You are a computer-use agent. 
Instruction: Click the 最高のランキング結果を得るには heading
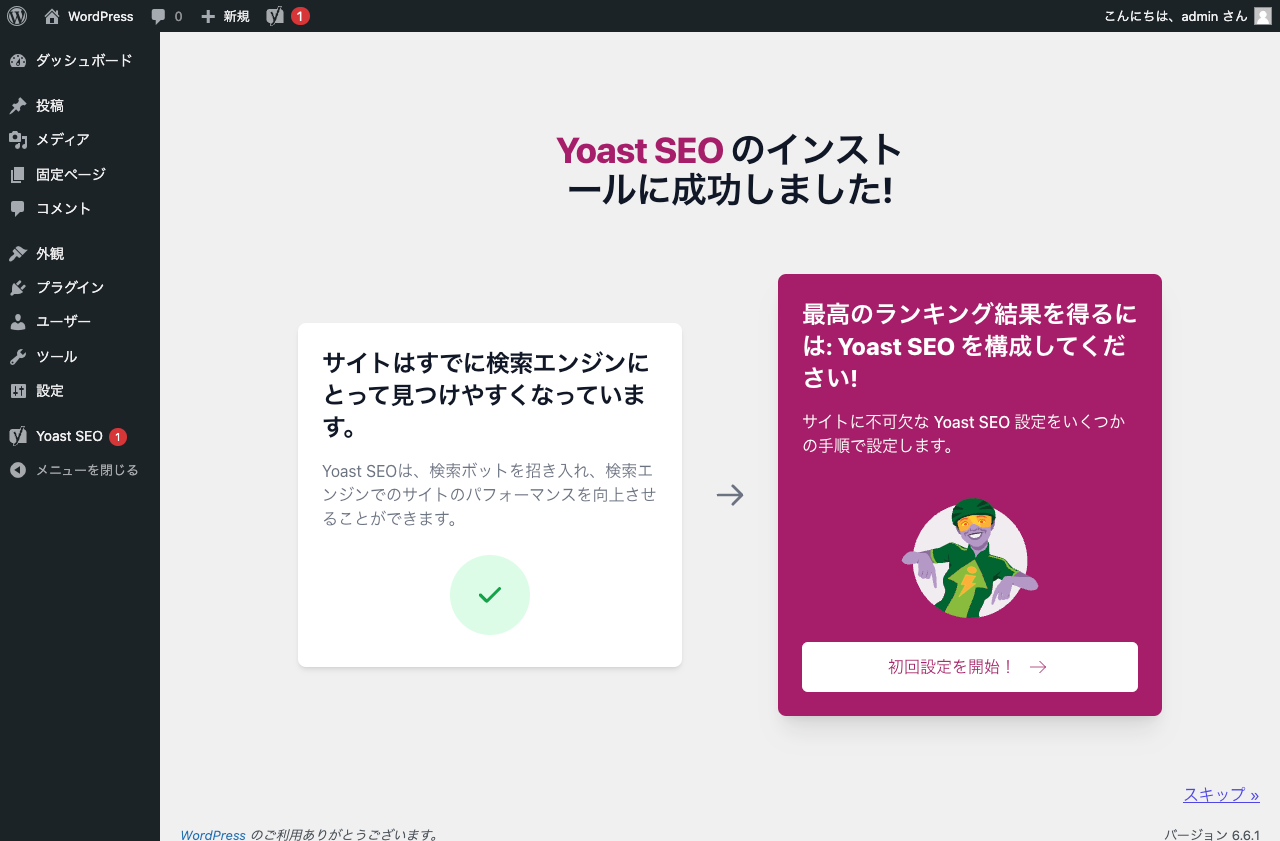(969, 346)
